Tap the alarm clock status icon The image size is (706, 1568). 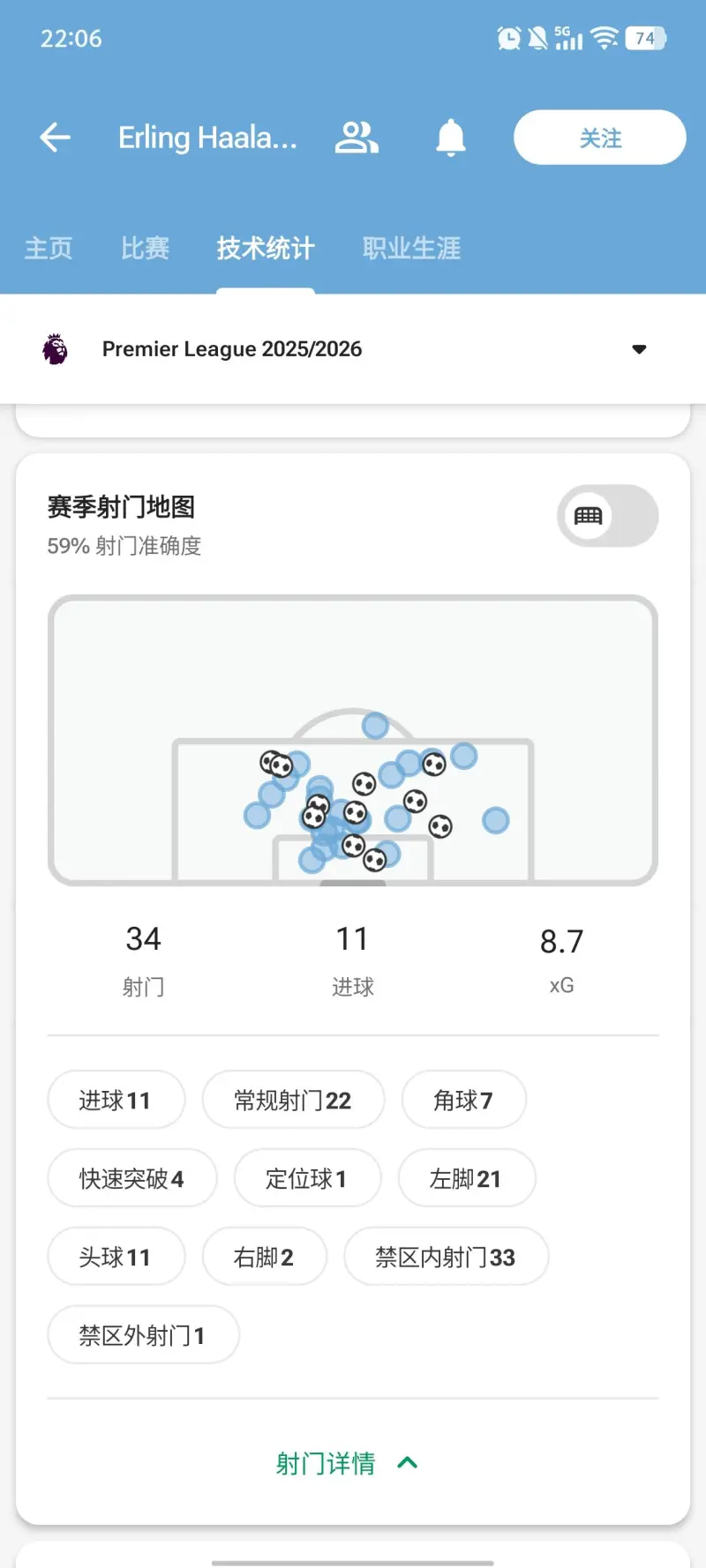[x=508, y=38]
